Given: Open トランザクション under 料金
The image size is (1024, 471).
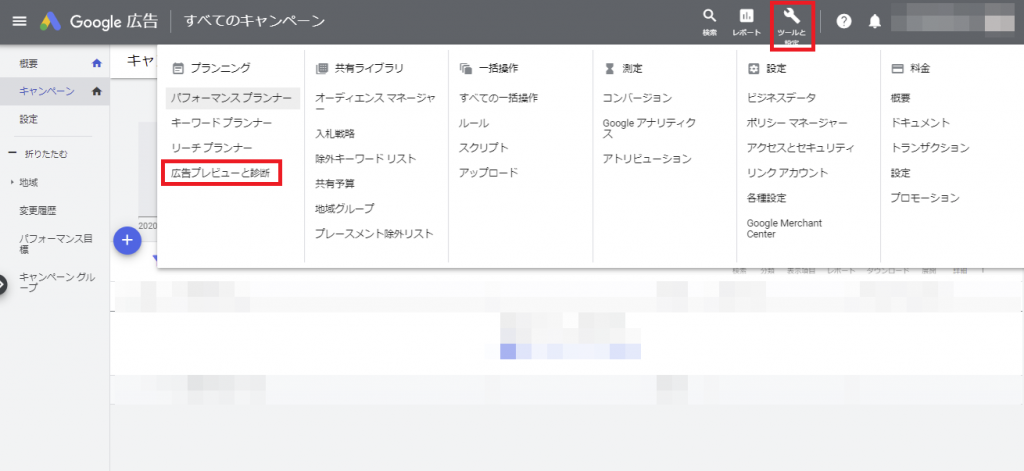Looking at the screenshot, I should click(x=930, y=148).
